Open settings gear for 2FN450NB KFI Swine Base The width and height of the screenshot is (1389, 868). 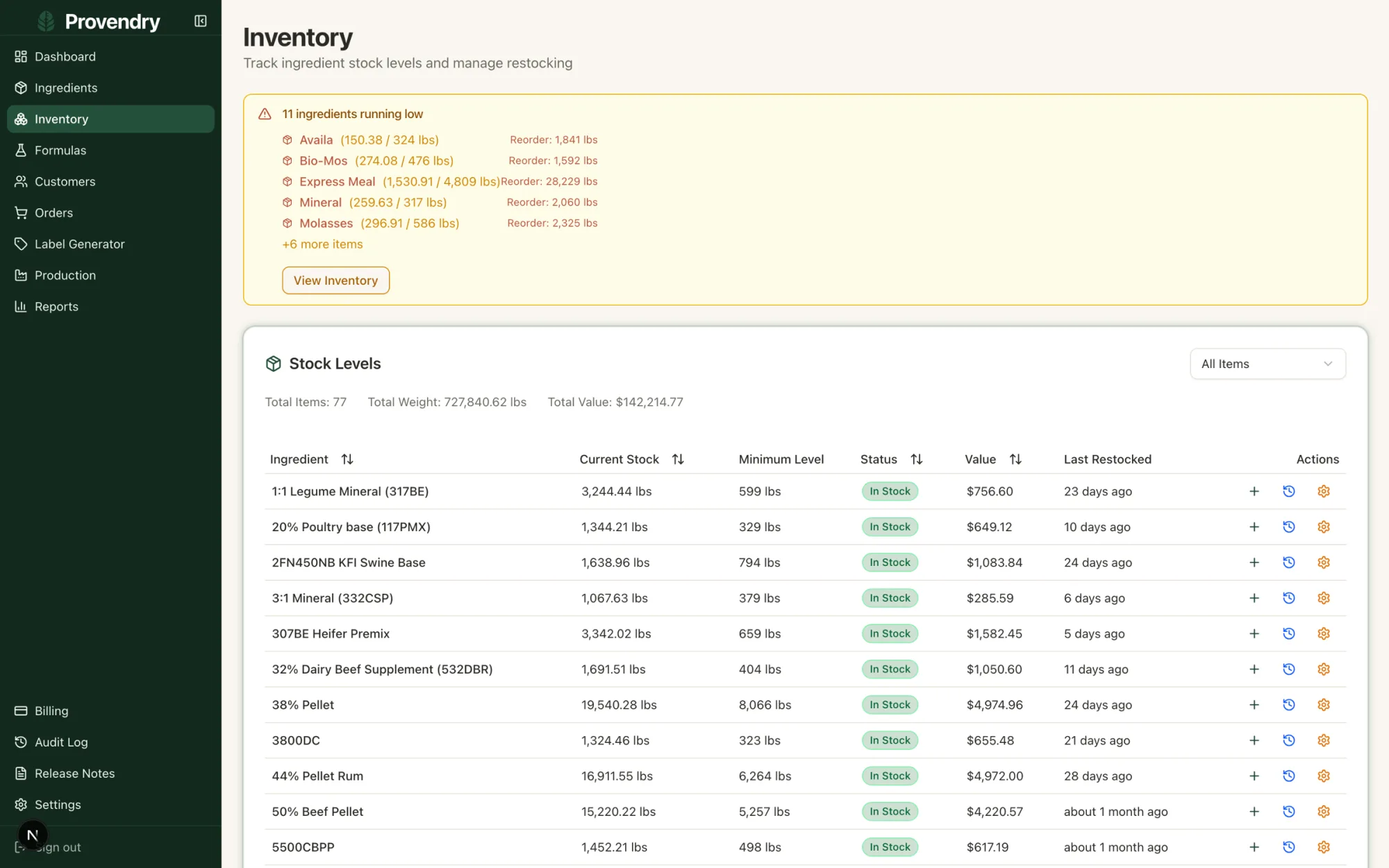click(1324, 562)
